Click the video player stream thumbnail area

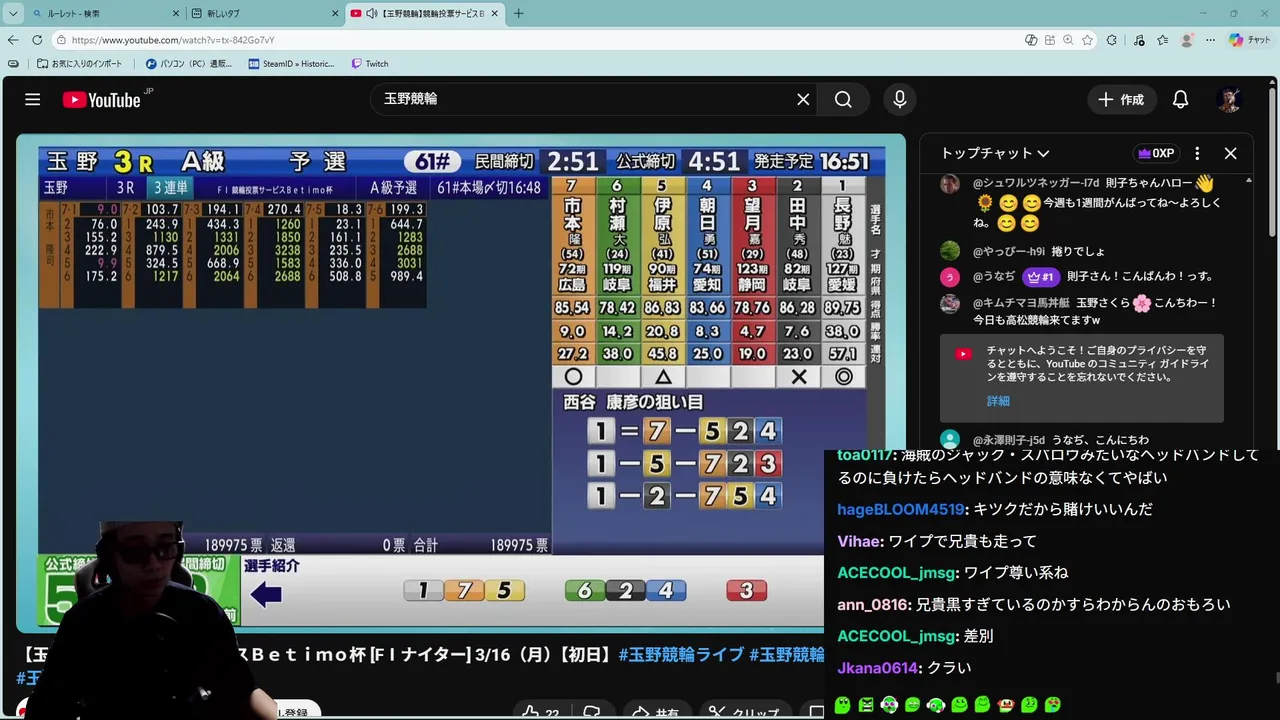461,383
